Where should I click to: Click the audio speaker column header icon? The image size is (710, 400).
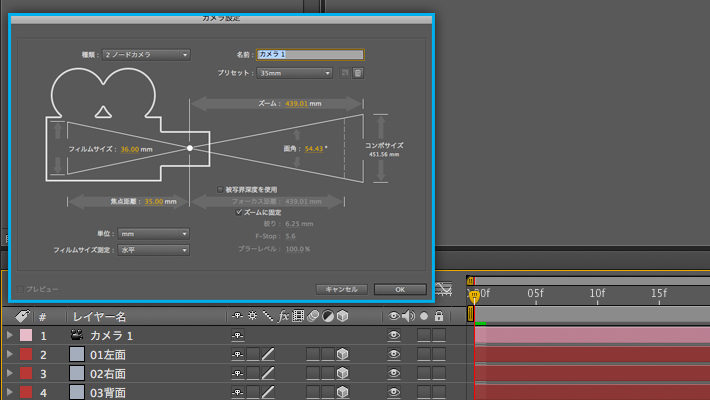[408, 316]
